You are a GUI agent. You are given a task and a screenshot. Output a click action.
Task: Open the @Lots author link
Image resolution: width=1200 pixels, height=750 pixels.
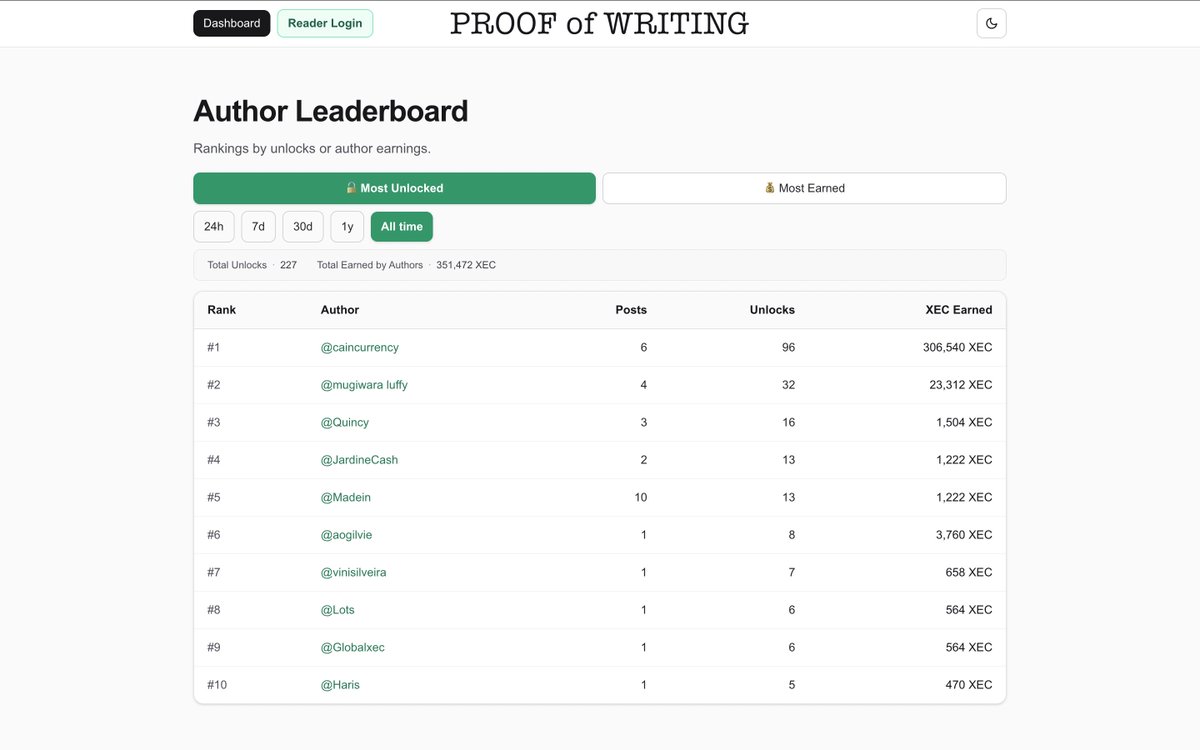point(338,610)
